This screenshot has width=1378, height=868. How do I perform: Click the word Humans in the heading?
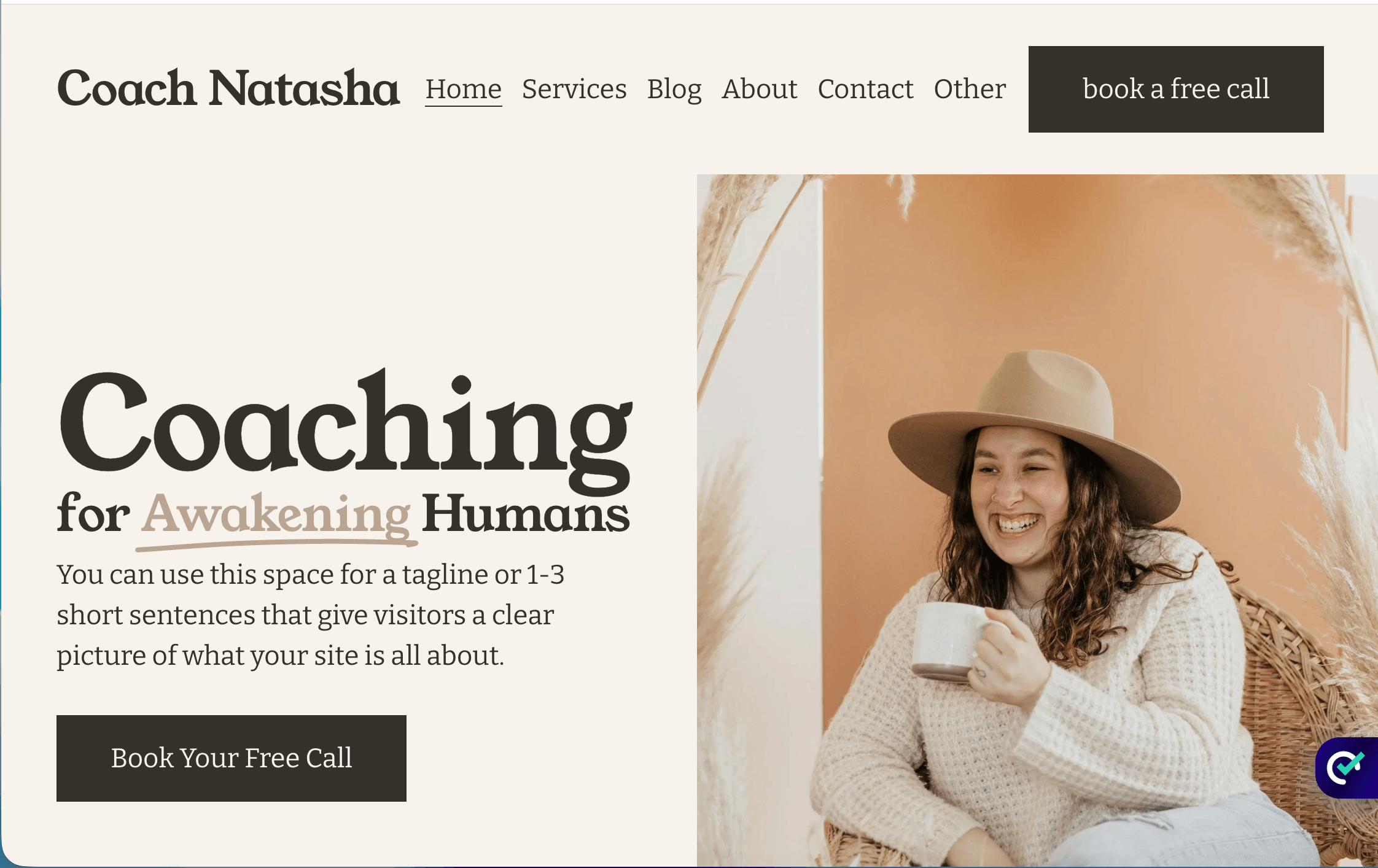(526, 513)
